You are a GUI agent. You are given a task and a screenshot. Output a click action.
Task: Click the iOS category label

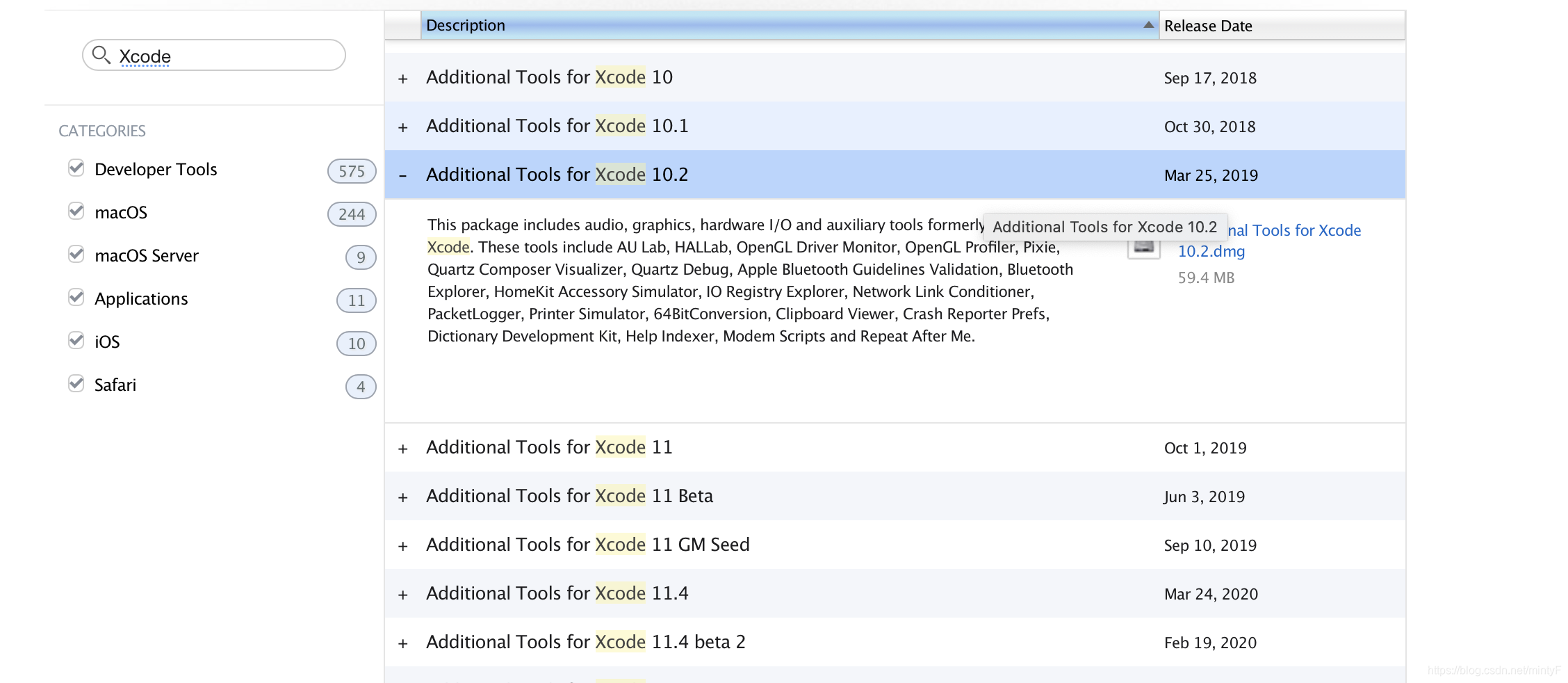tap(107, 341)
